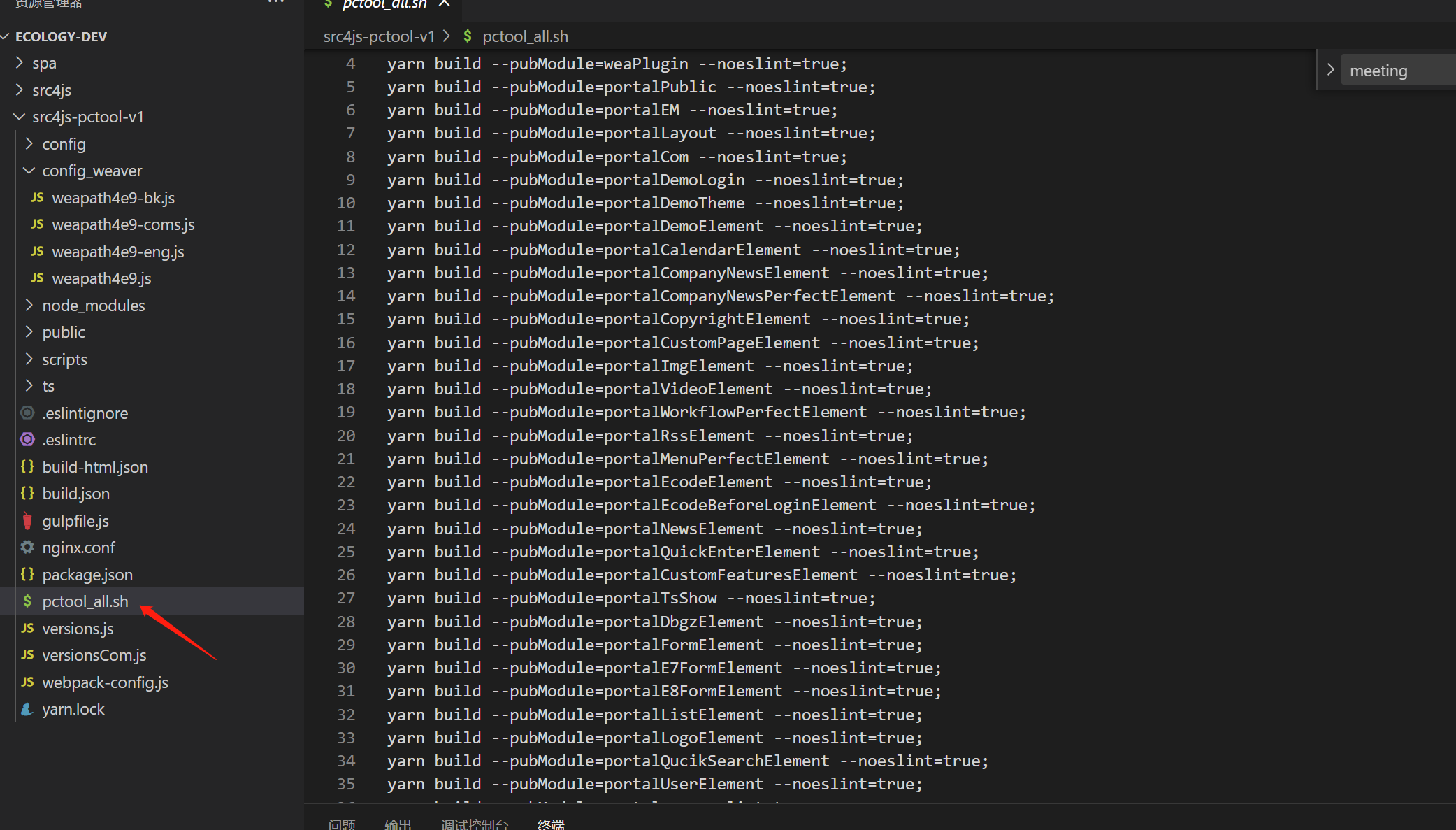This screenshot has height=830, width=1456.
Task: Open the versionsCom.js file
Action: pyautogui.click(x=94, y=655)
